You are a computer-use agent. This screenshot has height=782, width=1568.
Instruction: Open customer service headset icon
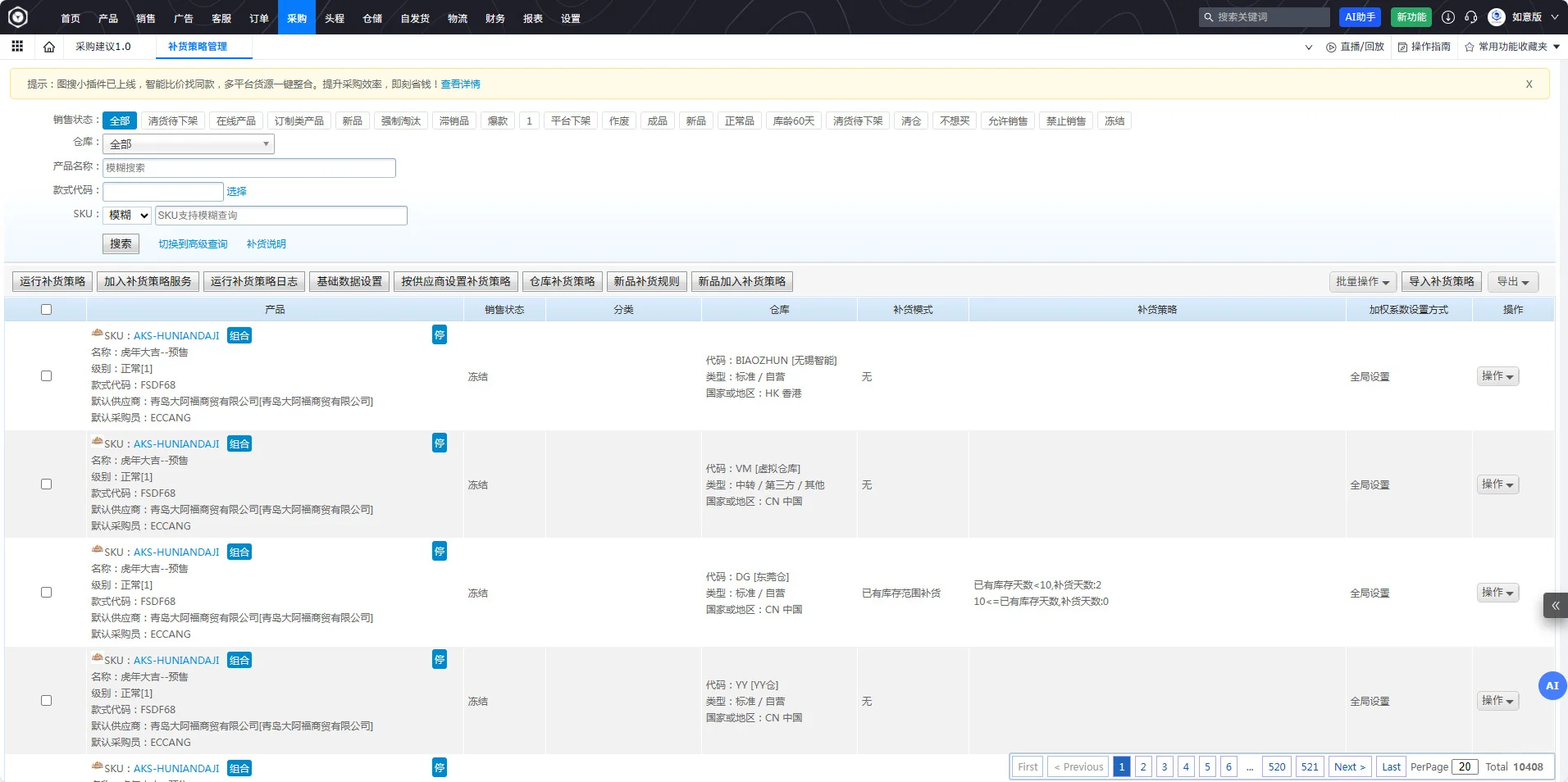pos(1471,17)
